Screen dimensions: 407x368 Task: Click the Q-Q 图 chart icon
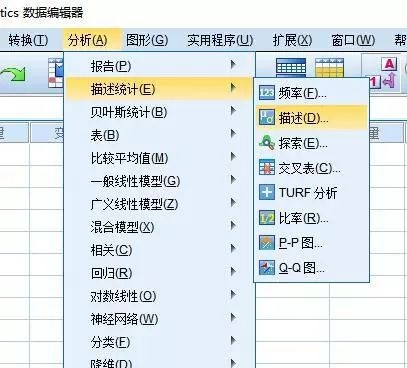tap(267, 268)
